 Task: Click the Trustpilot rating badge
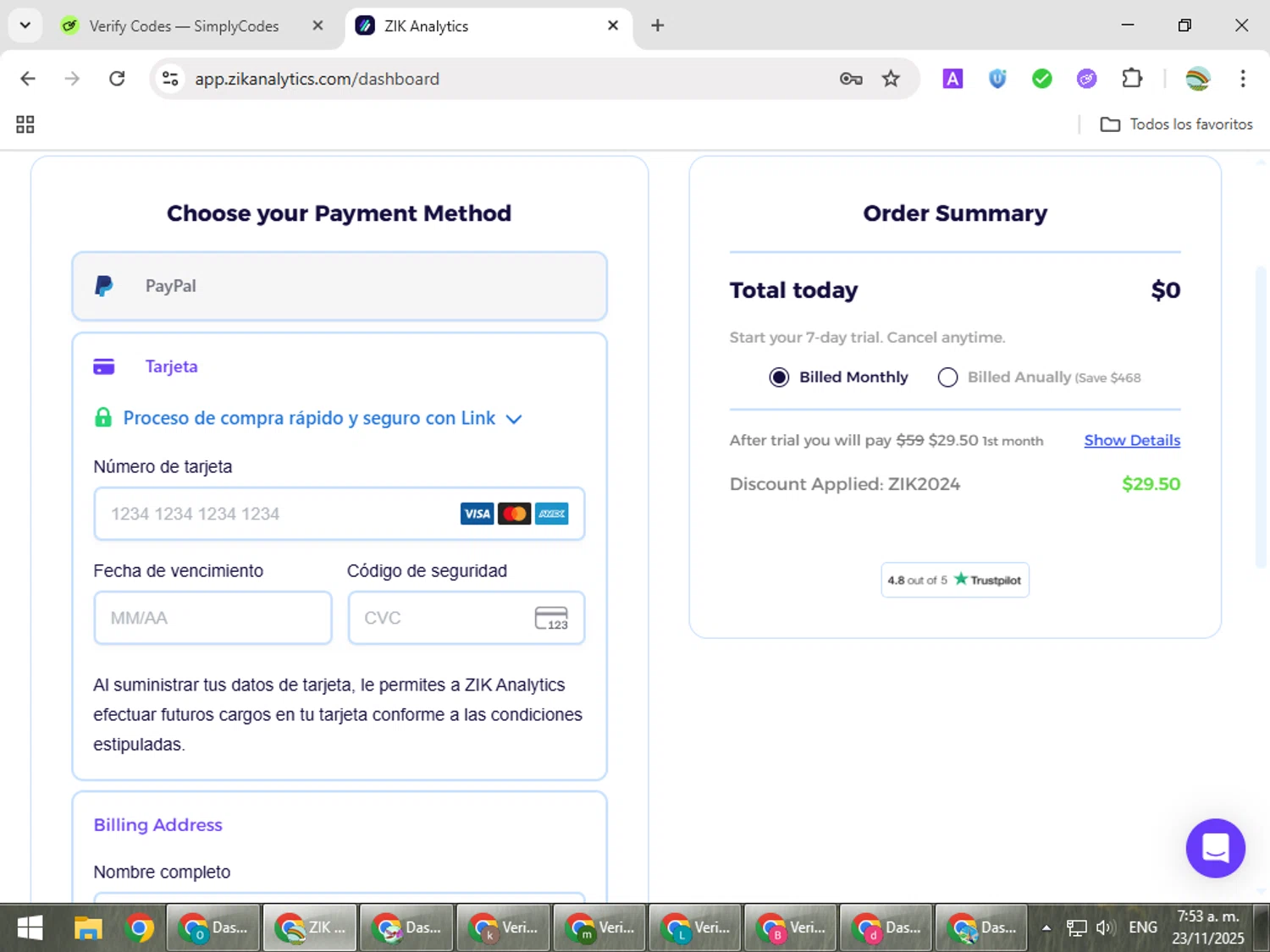click(x=955, y=580)
